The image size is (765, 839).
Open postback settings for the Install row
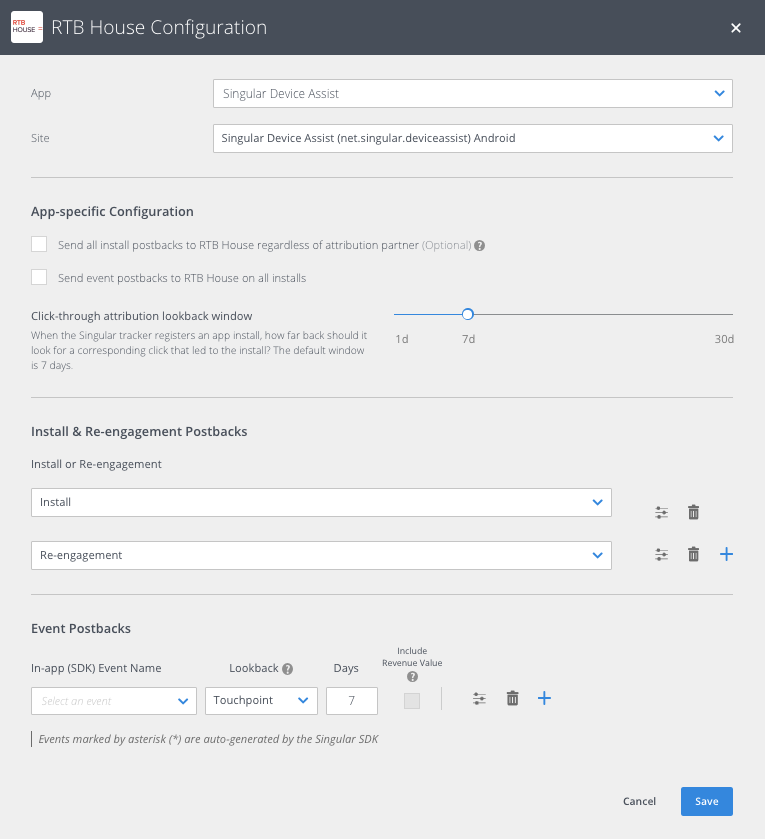click(661, 512)
